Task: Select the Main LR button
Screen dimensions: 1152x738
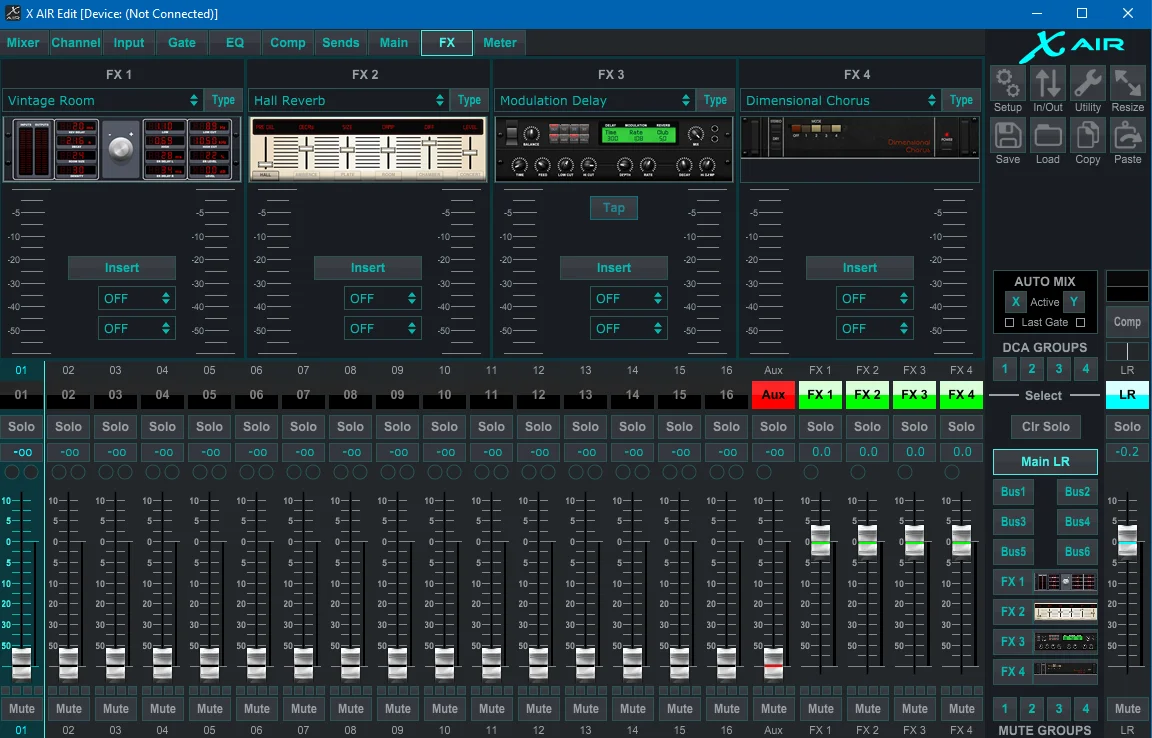Action: coord(1045,462)
